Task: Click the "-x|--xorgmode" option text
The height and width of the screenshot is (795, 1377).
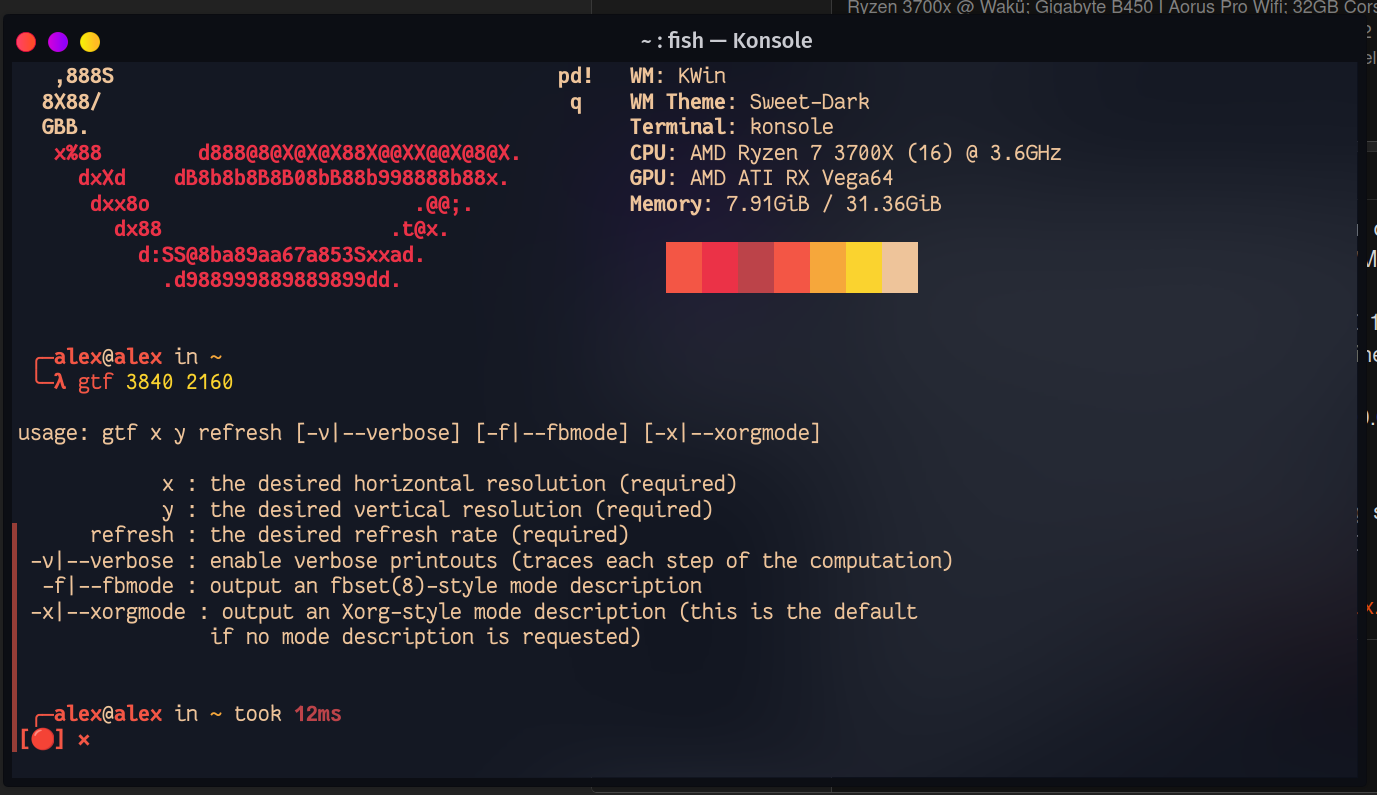Action: (114, 611)
